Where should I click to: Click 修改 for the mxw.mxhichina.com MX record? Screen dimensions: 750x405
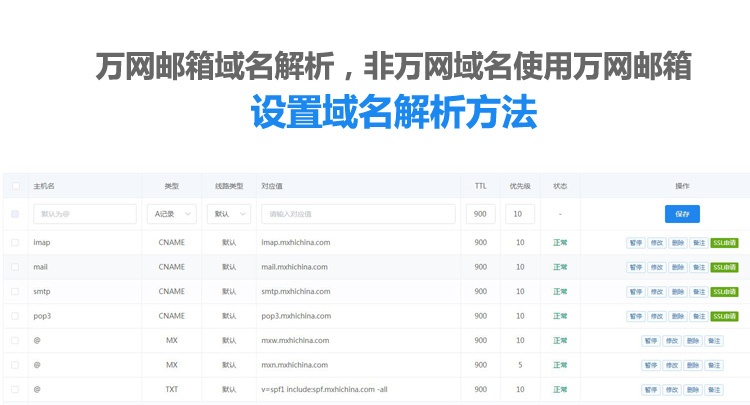[x=671, y=340]
